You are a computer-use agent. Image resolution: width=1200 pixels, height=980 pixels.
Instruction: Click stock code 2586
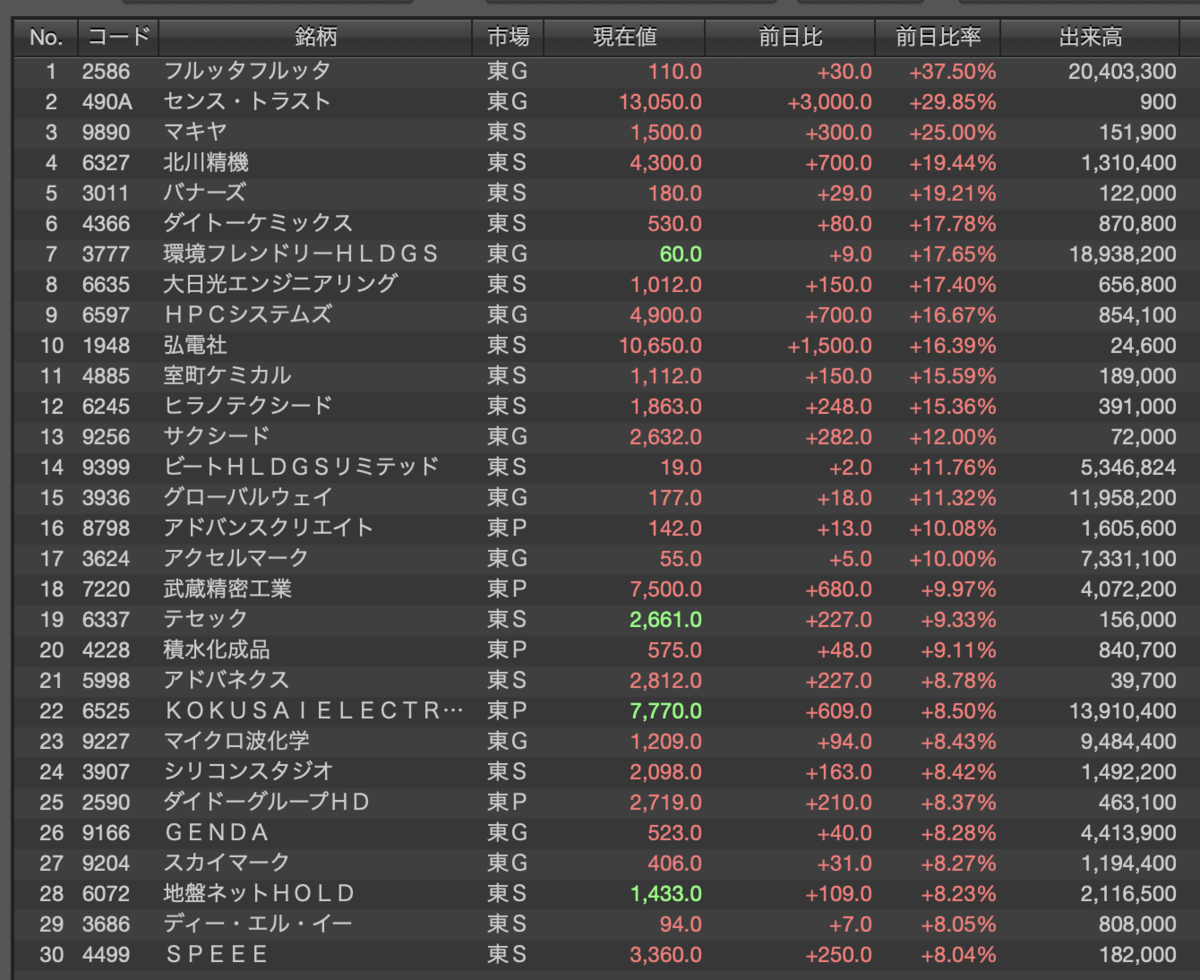tap(105, 71)
